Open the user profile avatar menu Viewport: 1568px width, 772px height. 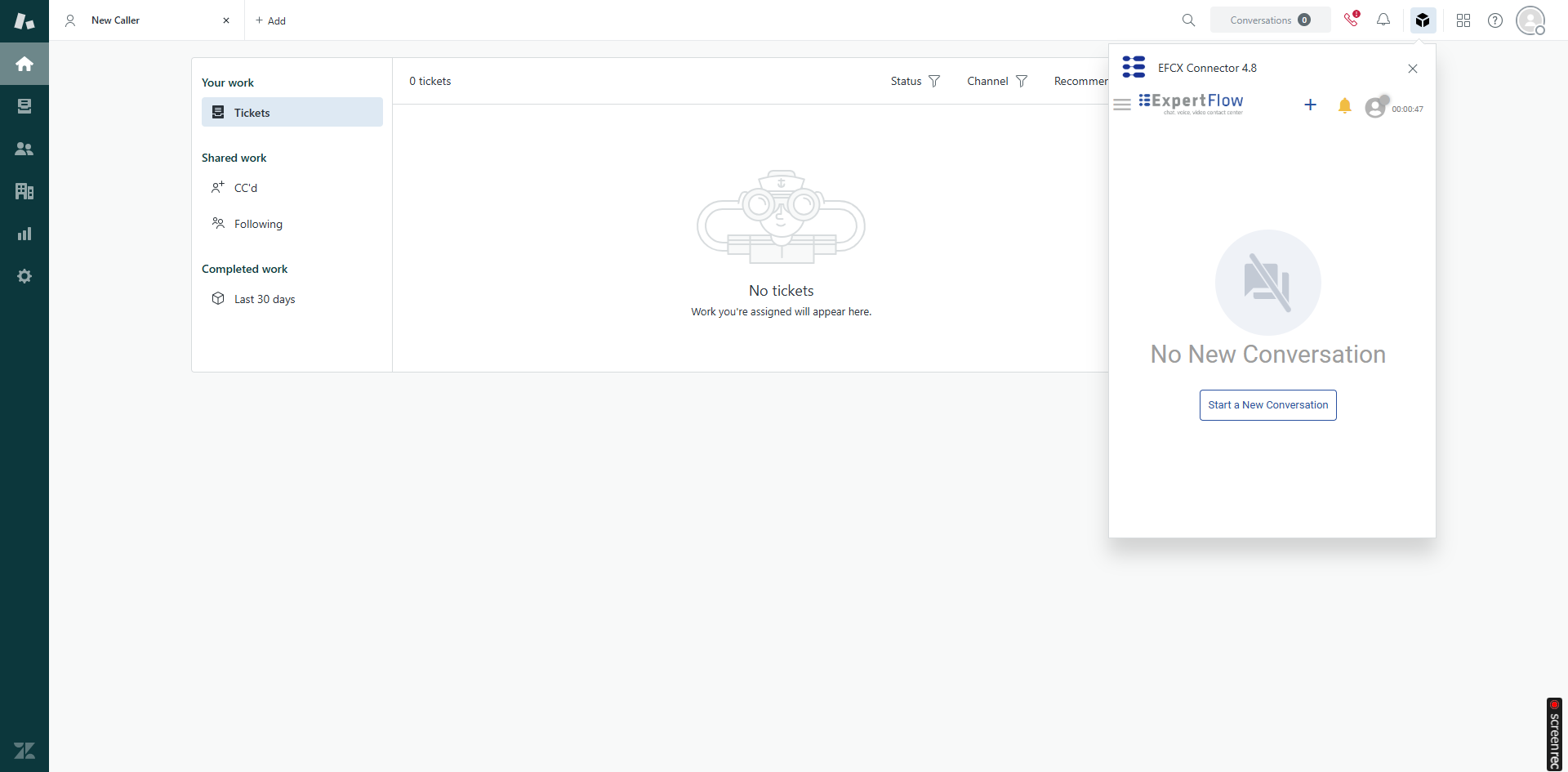[x=1530, y=20]
